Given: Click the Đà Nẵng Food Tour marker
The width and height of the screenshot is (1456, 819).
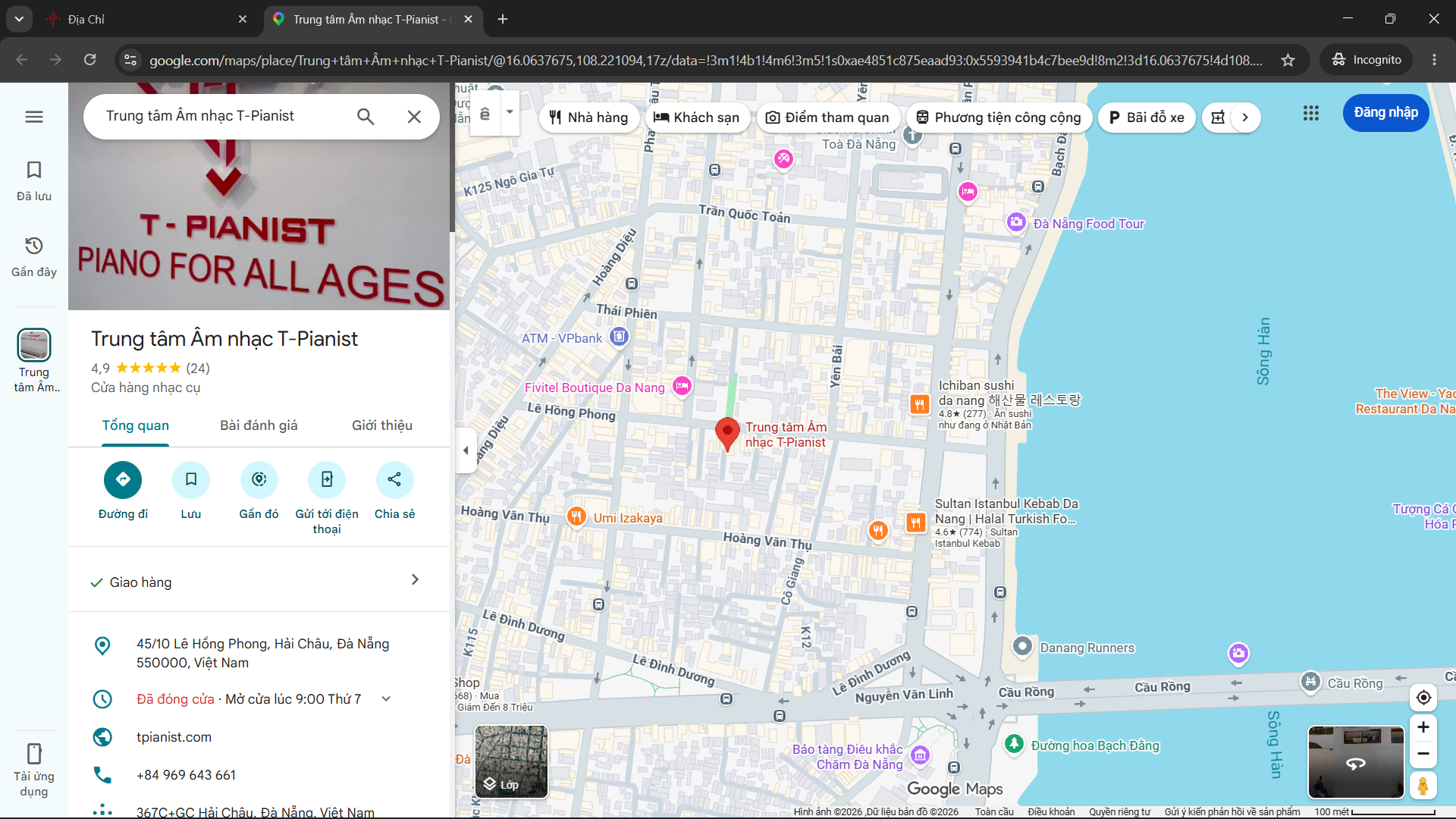Looking at the screenshot, I should (x=1016, y=222).
